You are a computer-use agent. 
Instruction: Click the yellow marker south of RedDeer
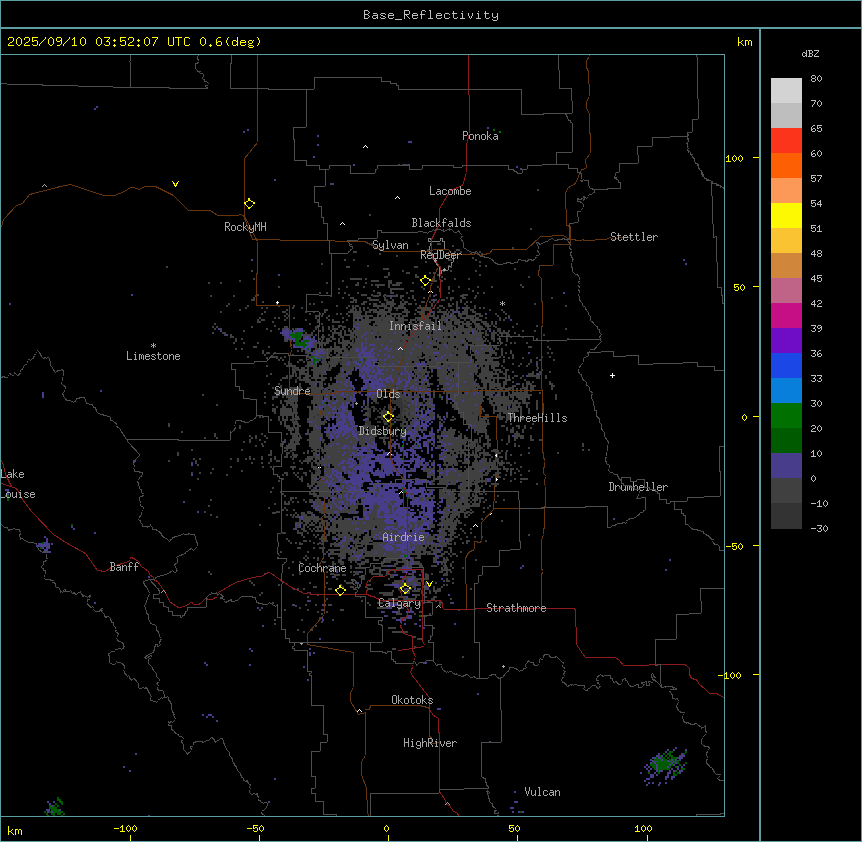[426, 281]
